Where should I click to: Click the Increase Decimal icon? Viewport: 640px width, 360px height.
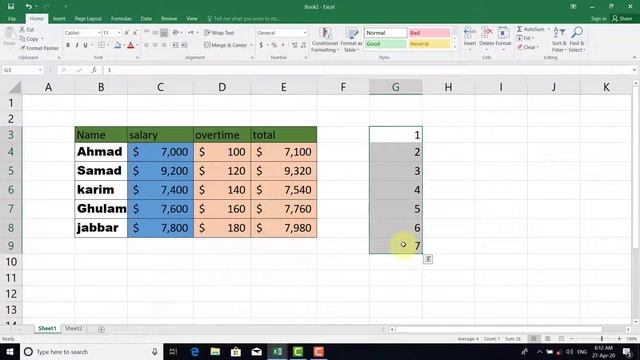pos(294,45)
